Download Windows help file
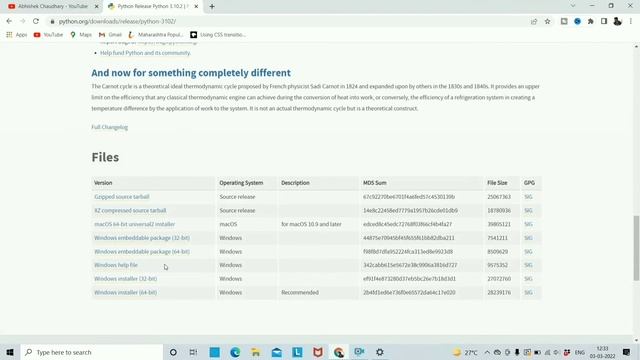 [116, 265]
